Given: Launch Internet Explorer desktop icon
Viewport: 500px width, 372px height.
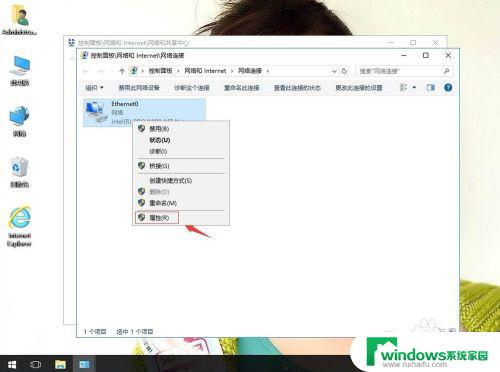Looking at the screenshot, I should pyautogui.click(x=20, y=227).
